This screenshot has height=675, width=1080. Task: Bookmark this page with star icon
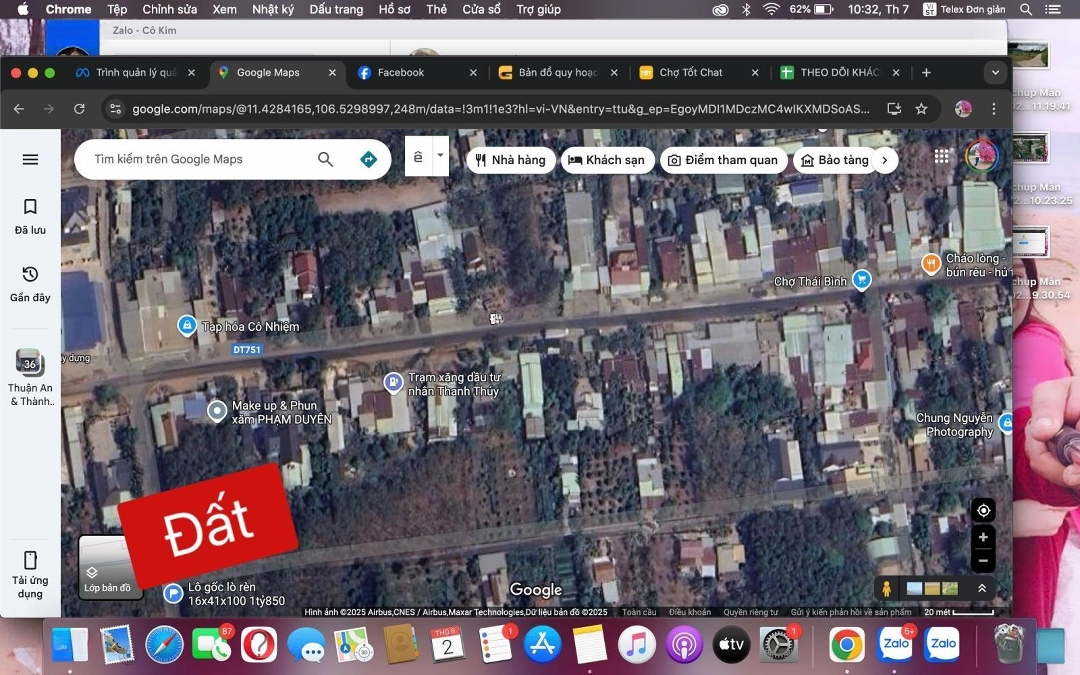pos(921,109)
